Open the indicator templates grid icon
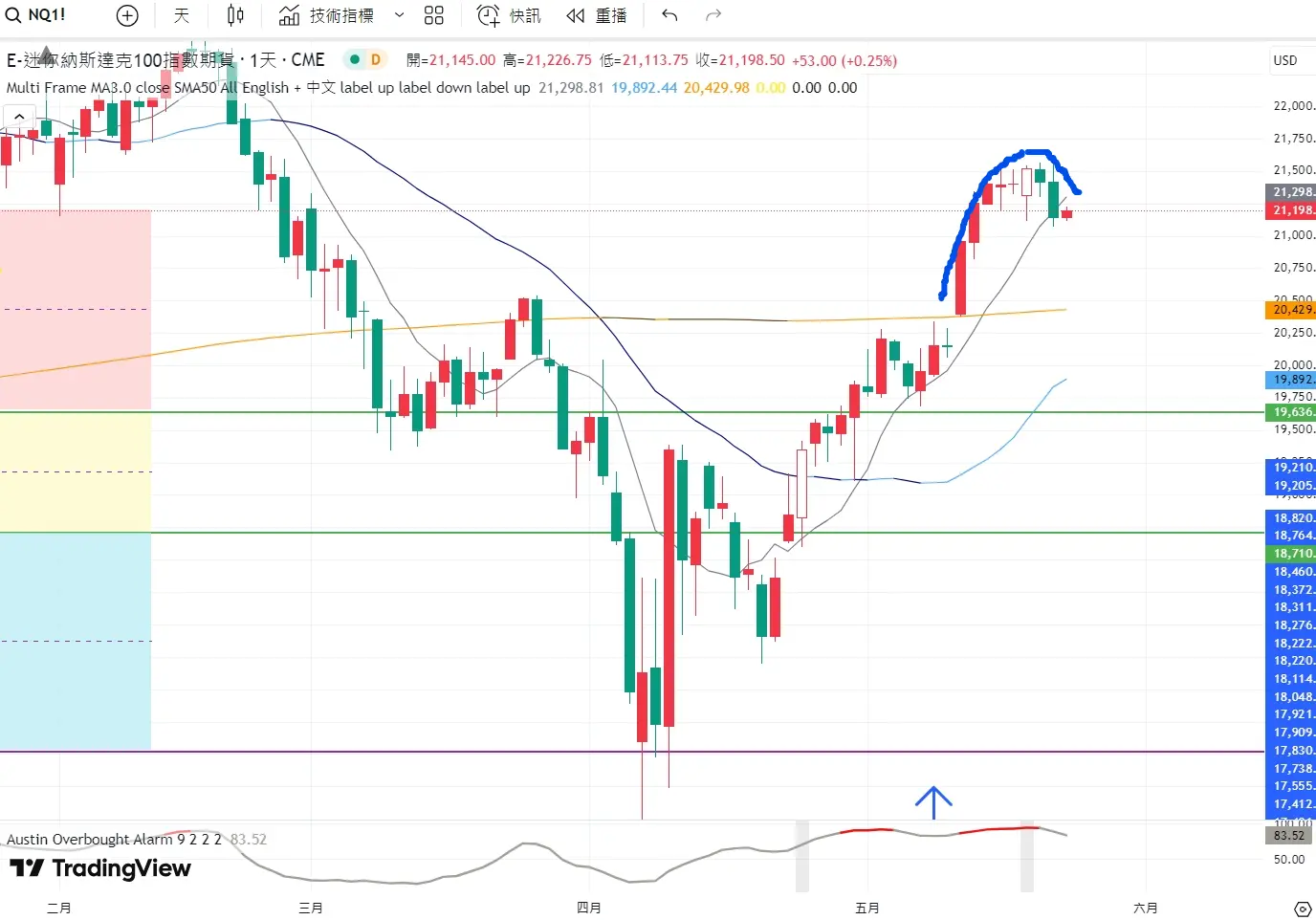 point(434,15)
